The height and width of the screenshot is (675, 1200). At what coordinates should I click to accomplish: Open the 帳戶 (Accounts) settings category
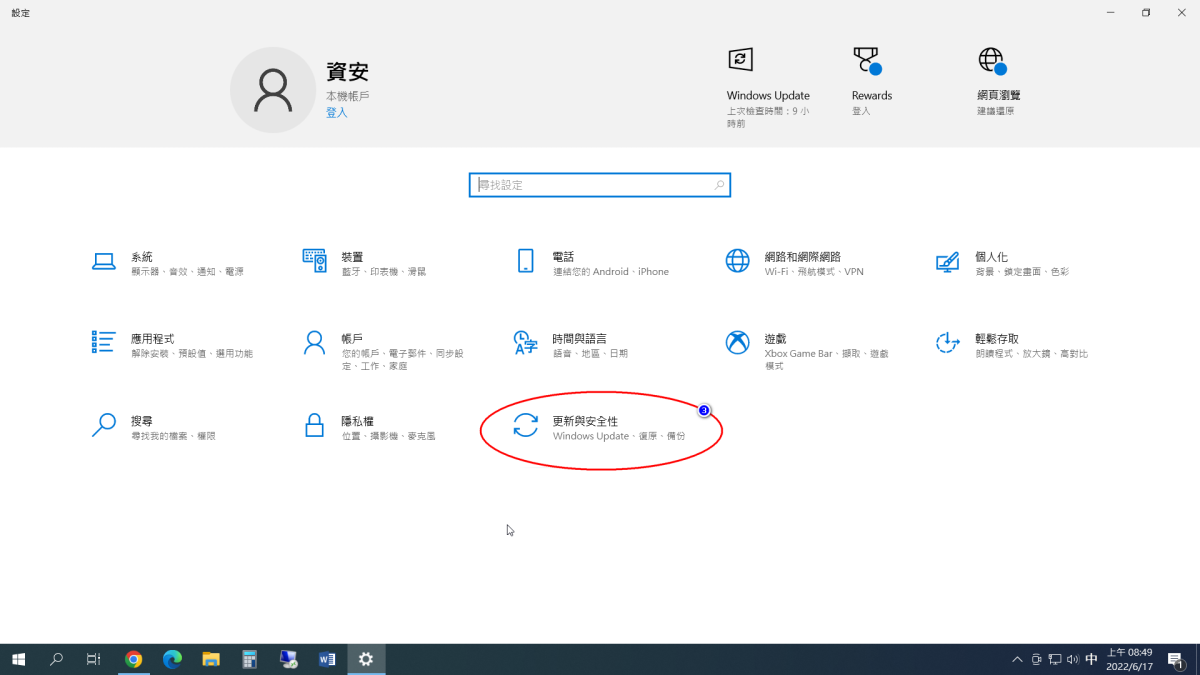pyautogui.click(x=382, y=351)
